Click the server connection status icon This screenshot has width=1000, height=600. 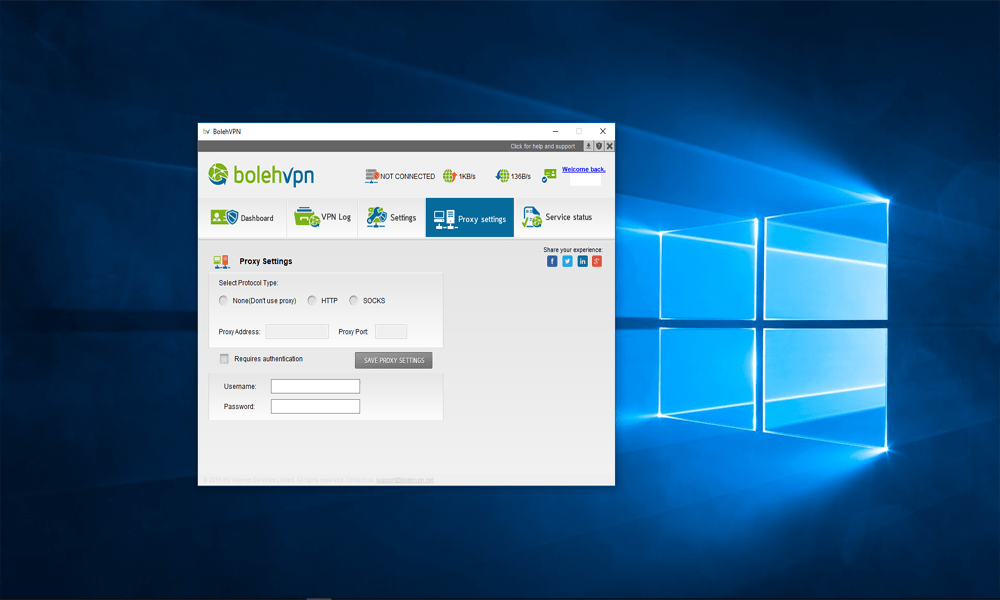(x=372, y=176)
